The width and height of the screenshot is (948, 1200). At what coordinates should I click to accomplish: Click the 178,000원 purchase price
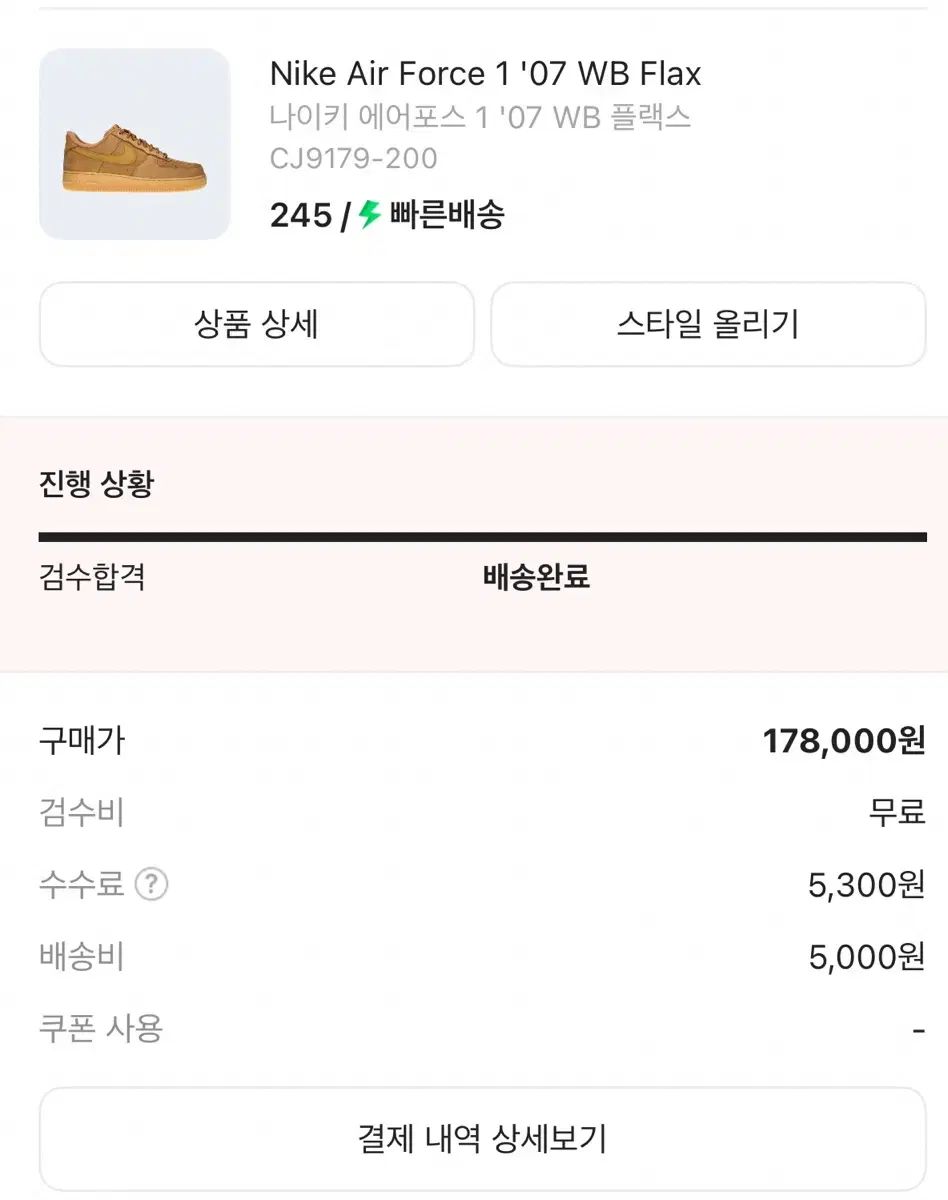click(843, 741)
